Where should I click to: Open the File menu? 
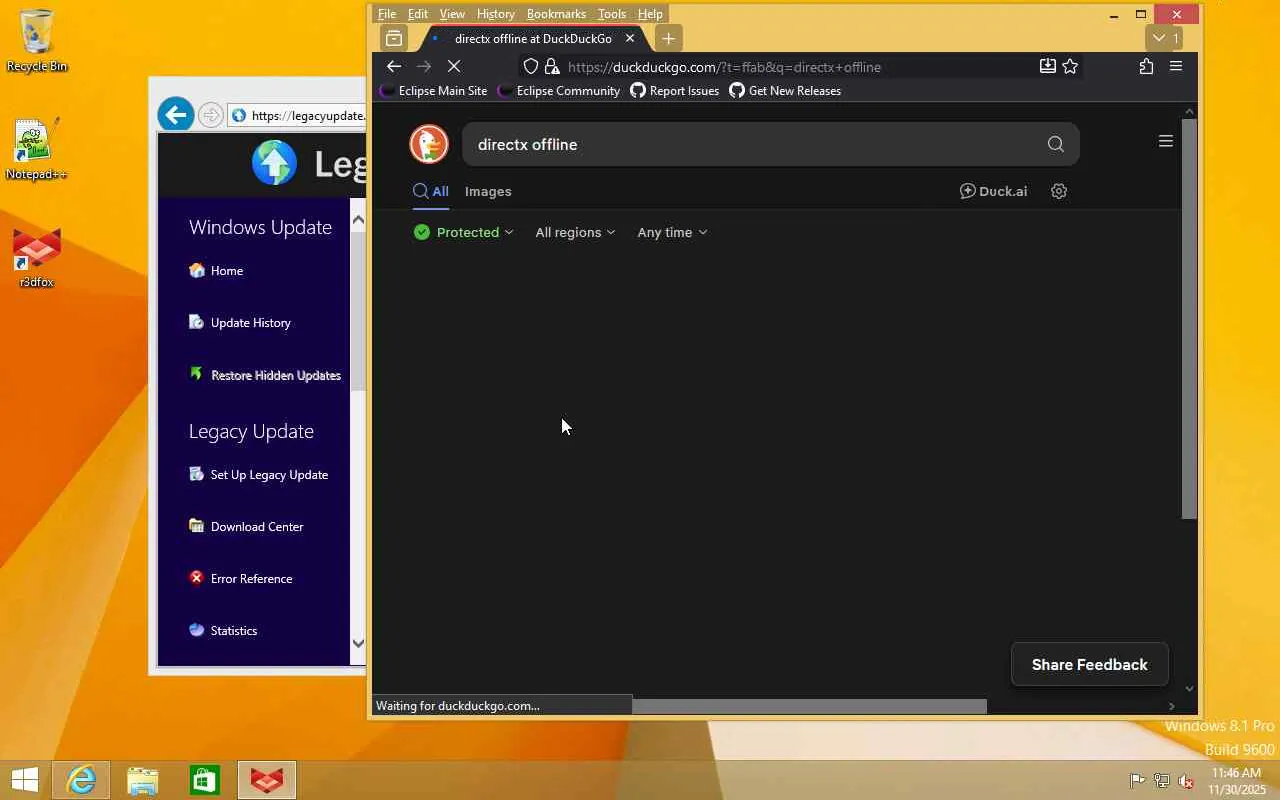coord(387,14)
